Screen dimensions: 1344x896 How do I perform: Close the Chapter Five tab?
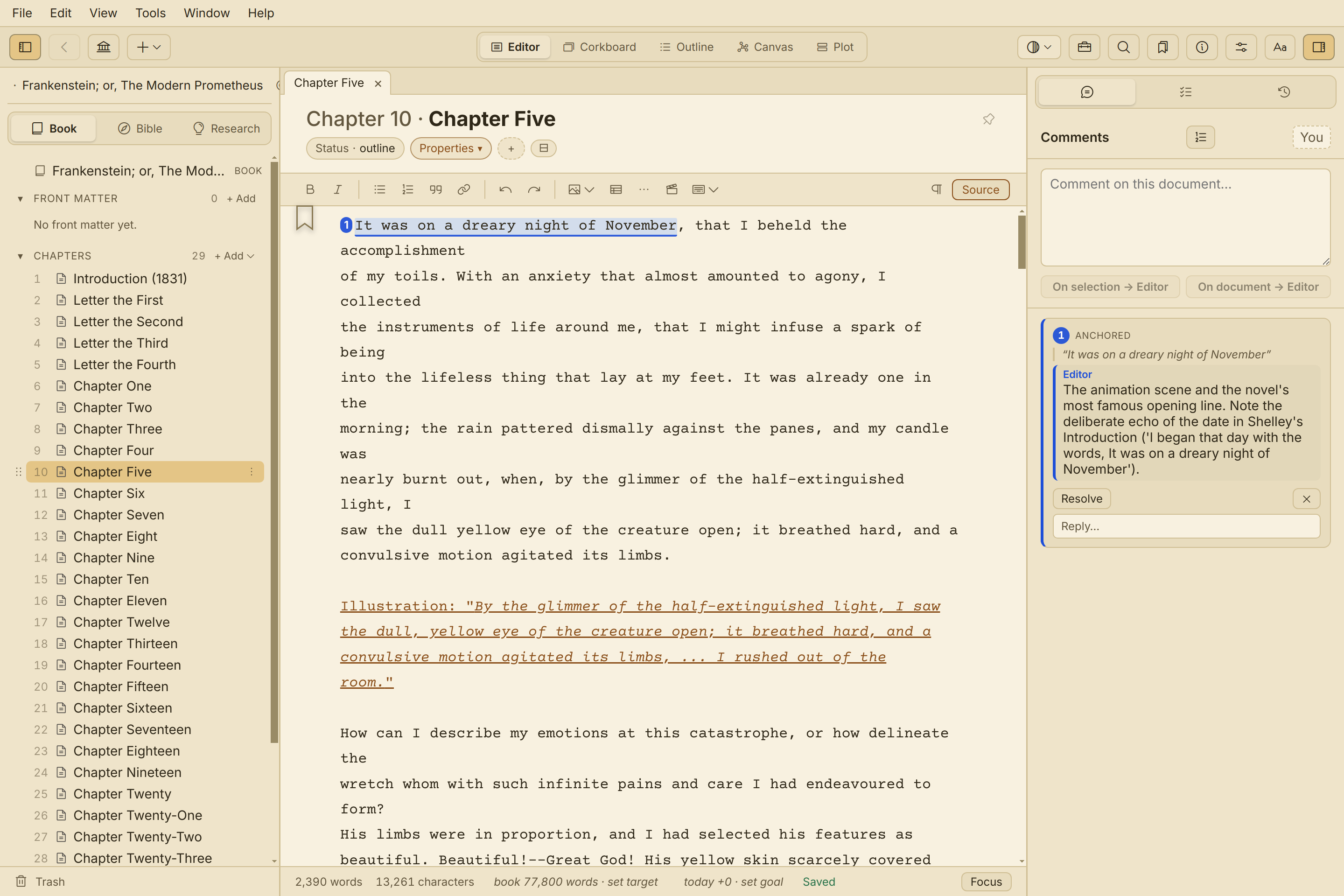(x=378, y=84)
